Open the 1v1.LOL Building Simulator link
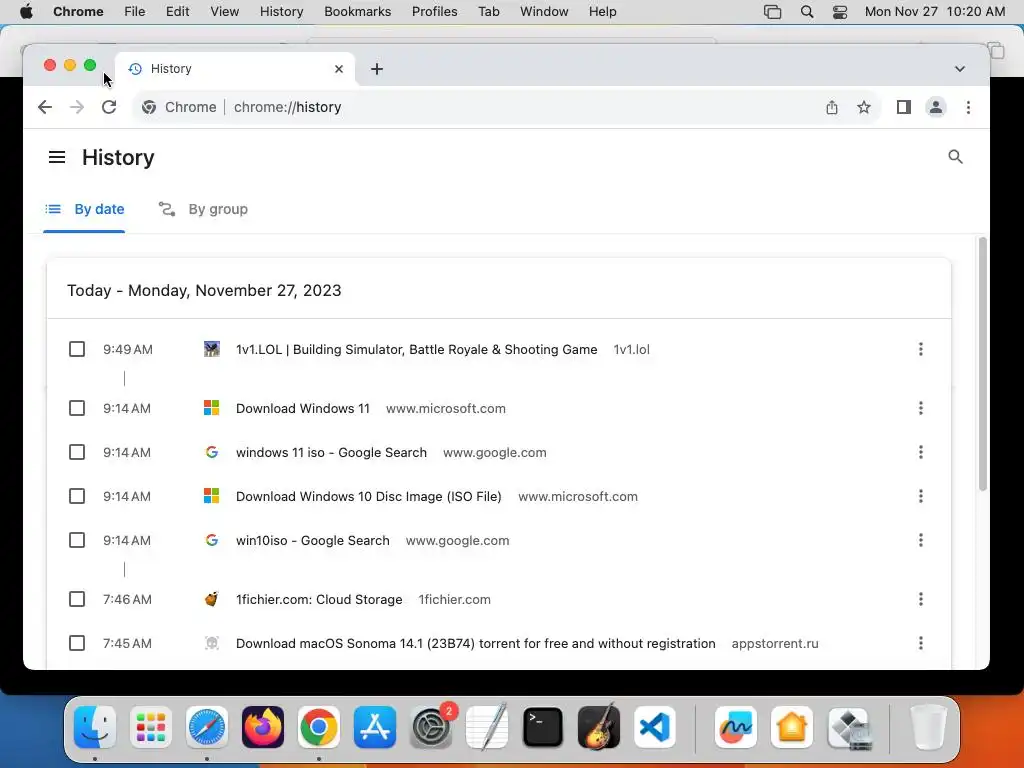The height and width of the screenshot is (768, 1024). coord(417,349)
